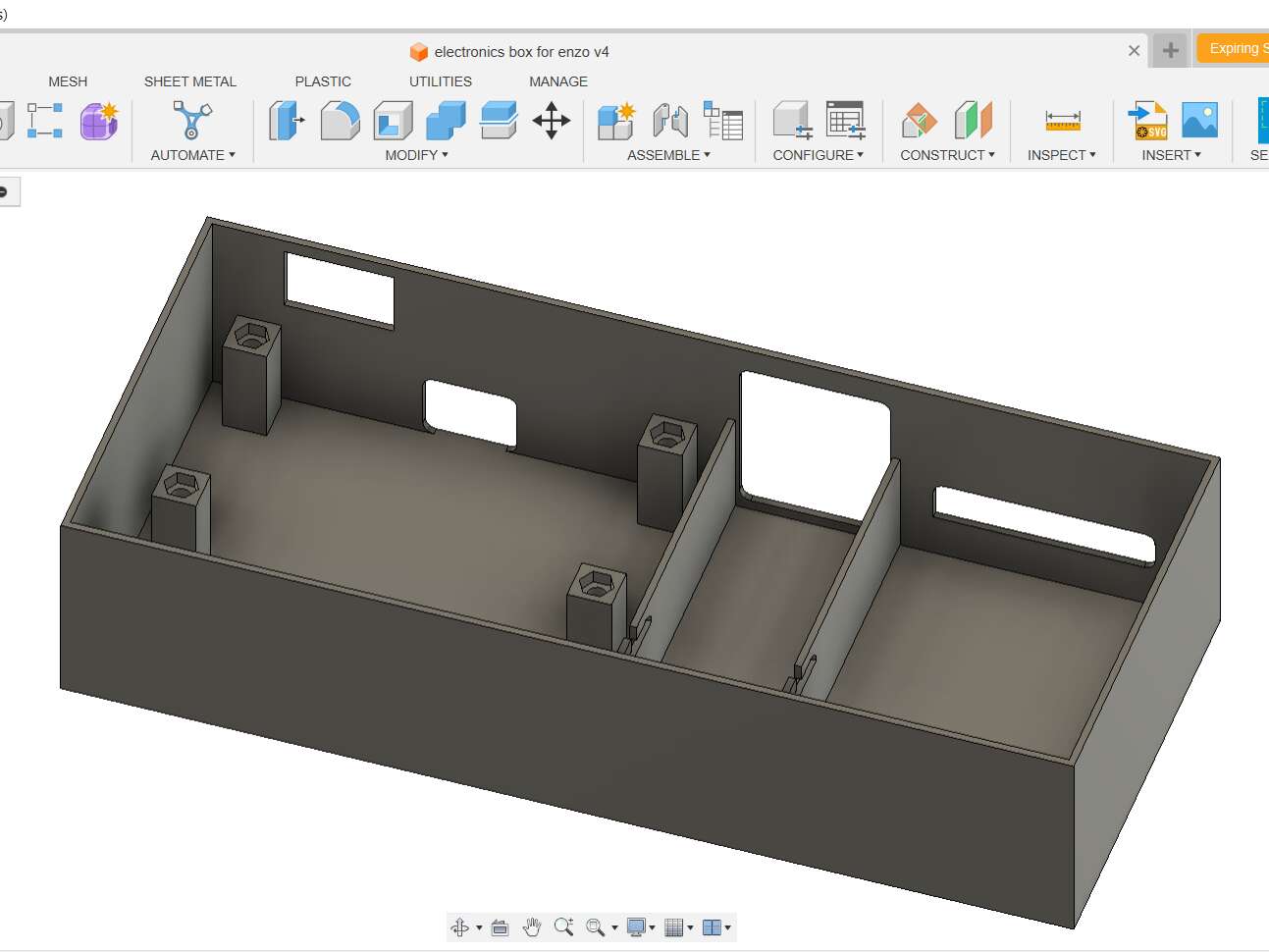
Task: Click the Insert SVG icon
Action: 1148,121
